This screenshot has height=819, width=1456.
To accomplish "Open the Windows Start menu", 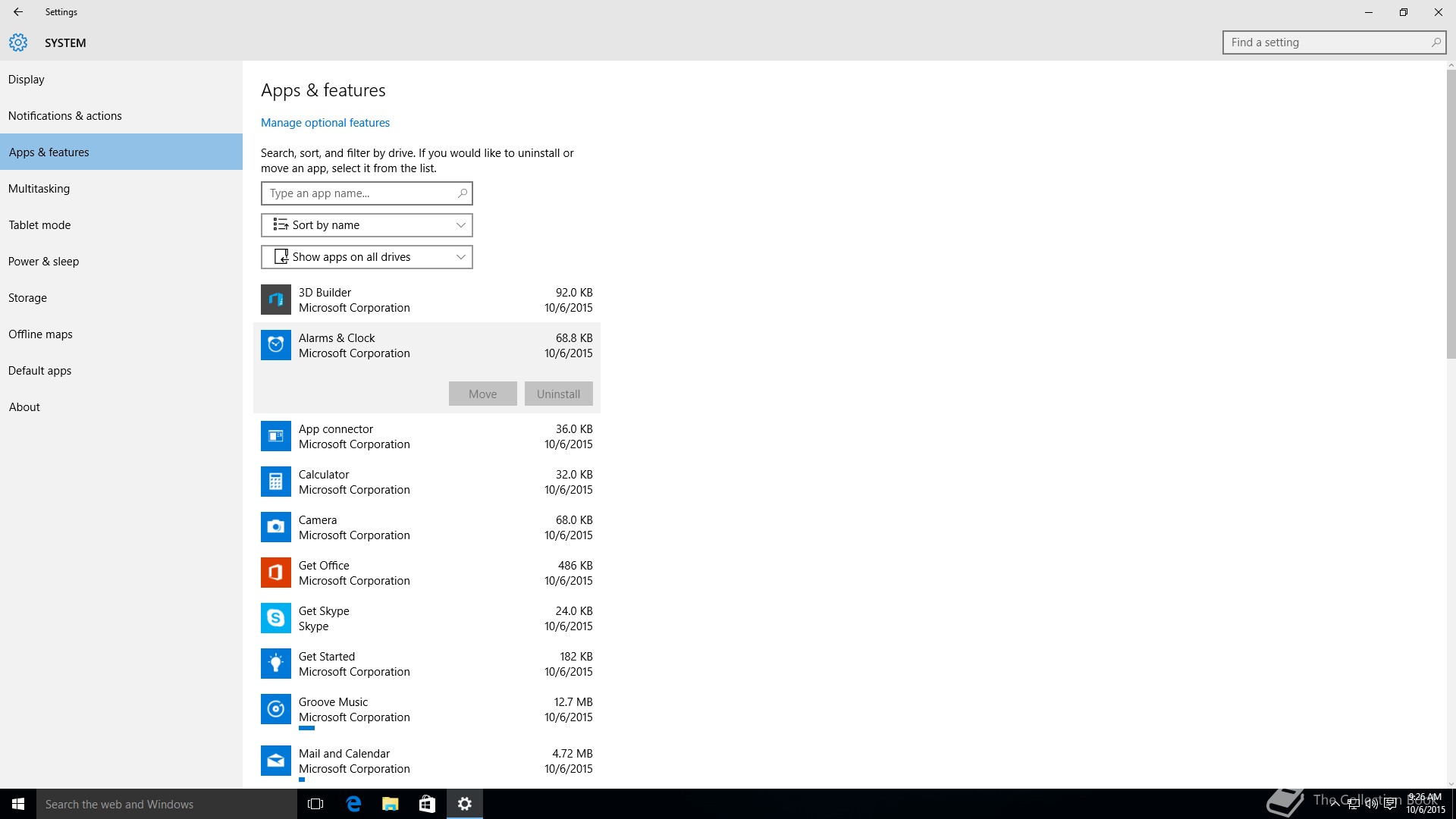I will pos(18,804).
